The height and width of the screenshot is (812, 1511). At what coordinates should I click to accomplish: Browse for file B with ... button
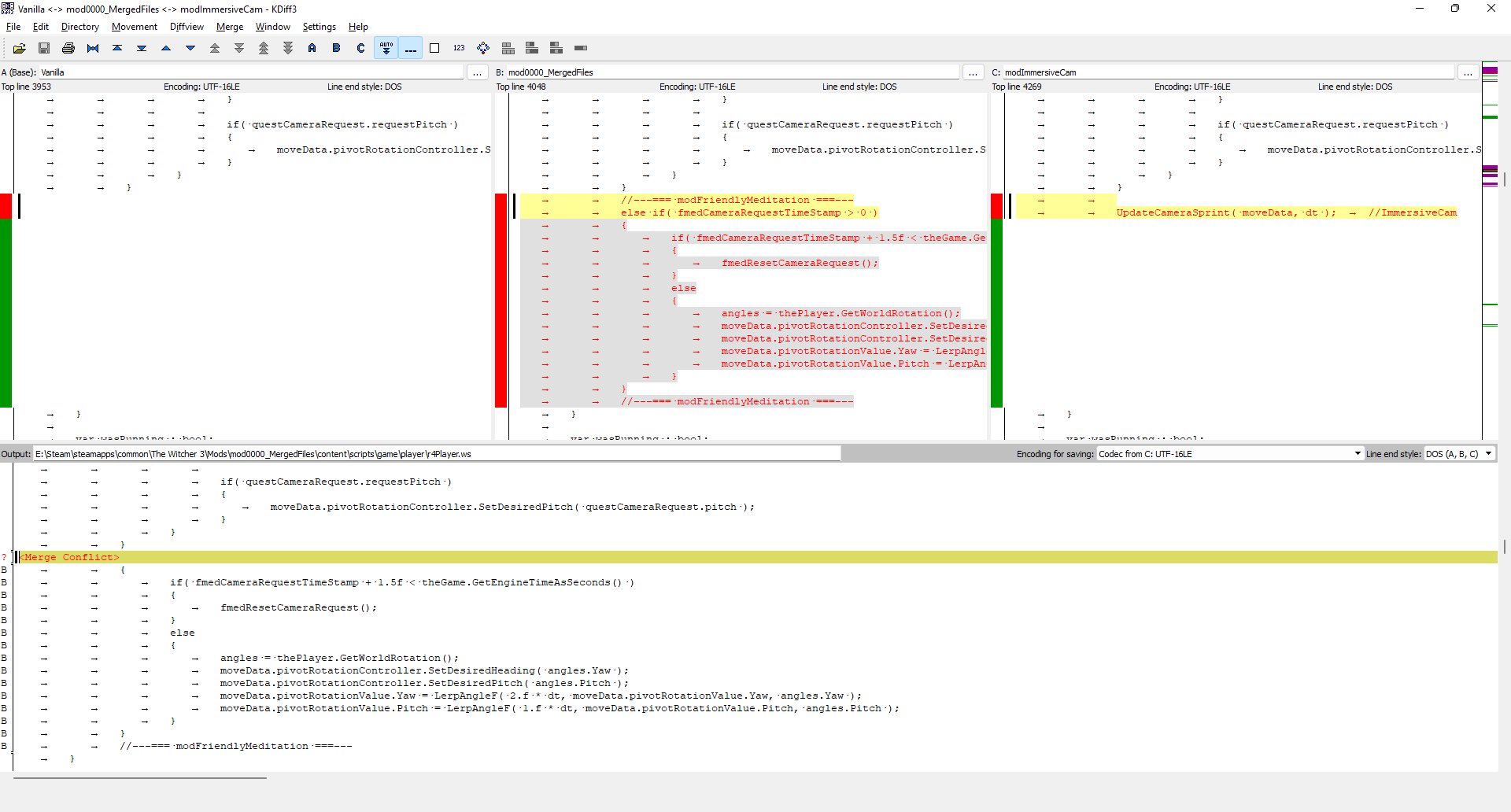pos(973,72)
